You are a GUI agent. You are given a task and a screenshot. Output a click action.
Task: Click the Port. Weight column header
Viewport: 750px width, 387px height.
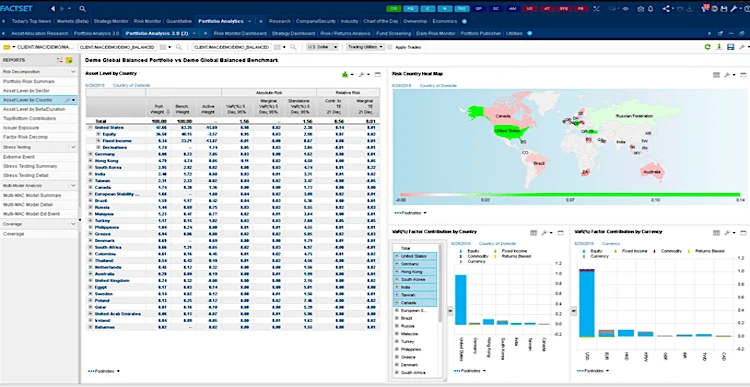[x=158, y=108]
